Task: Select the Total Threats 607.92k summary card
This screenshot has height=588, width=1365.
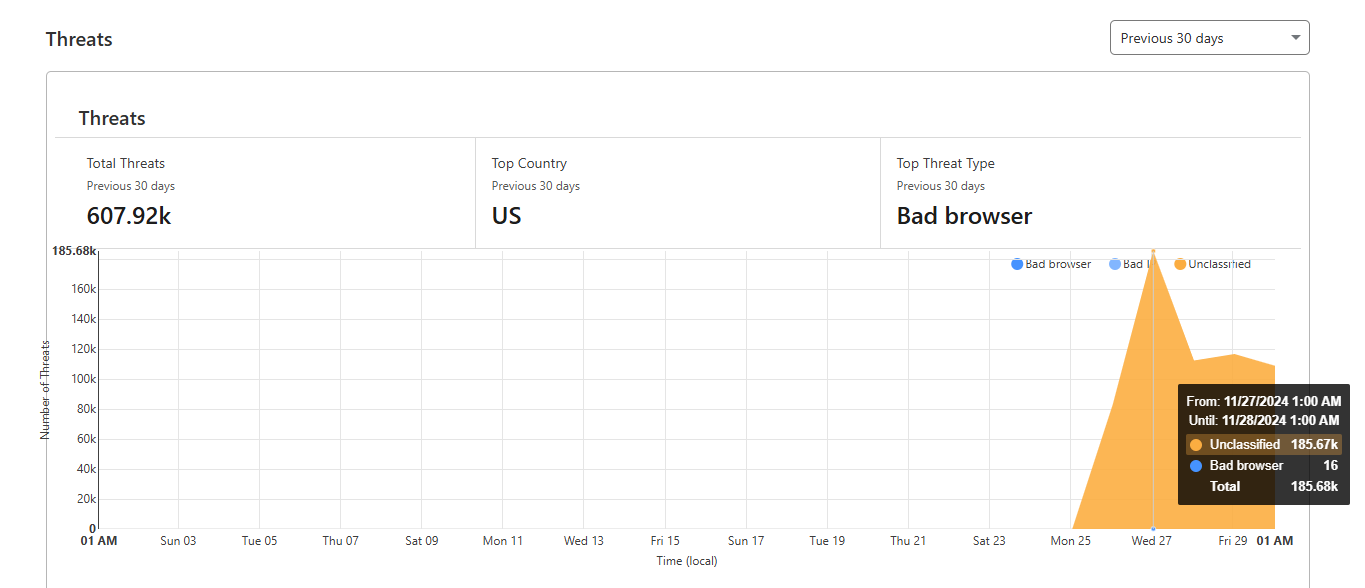Action: (273, 193)
